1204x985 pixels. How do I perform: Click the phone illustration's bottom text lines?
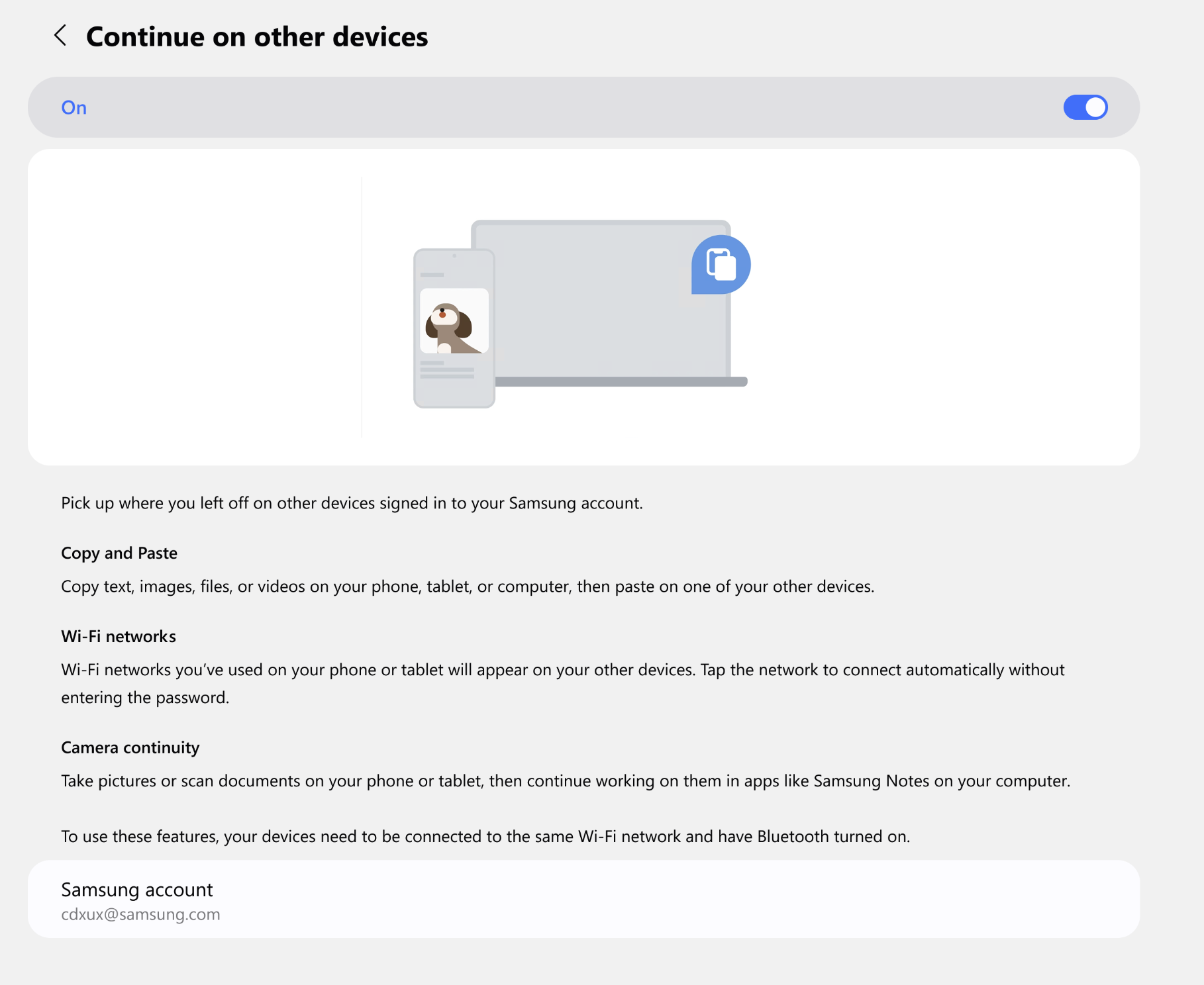(x=447, y=371)
